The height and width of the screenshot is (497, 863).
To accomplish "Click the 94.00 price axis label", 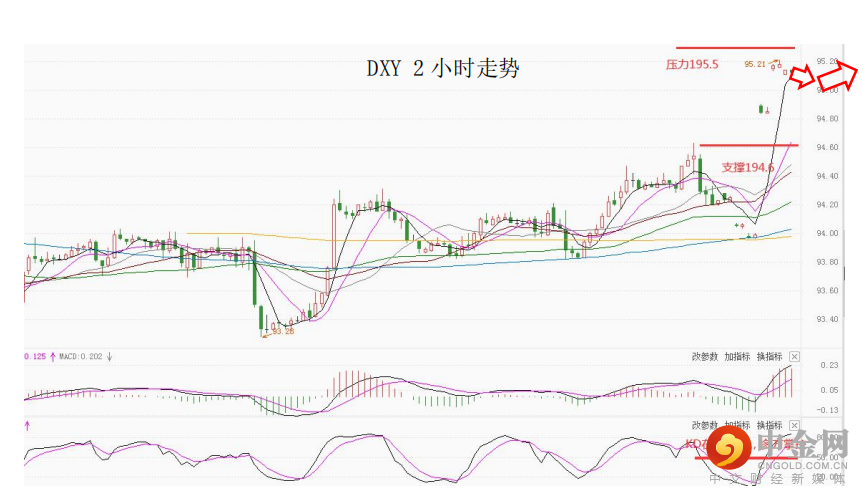I will (x=827, y=233).
